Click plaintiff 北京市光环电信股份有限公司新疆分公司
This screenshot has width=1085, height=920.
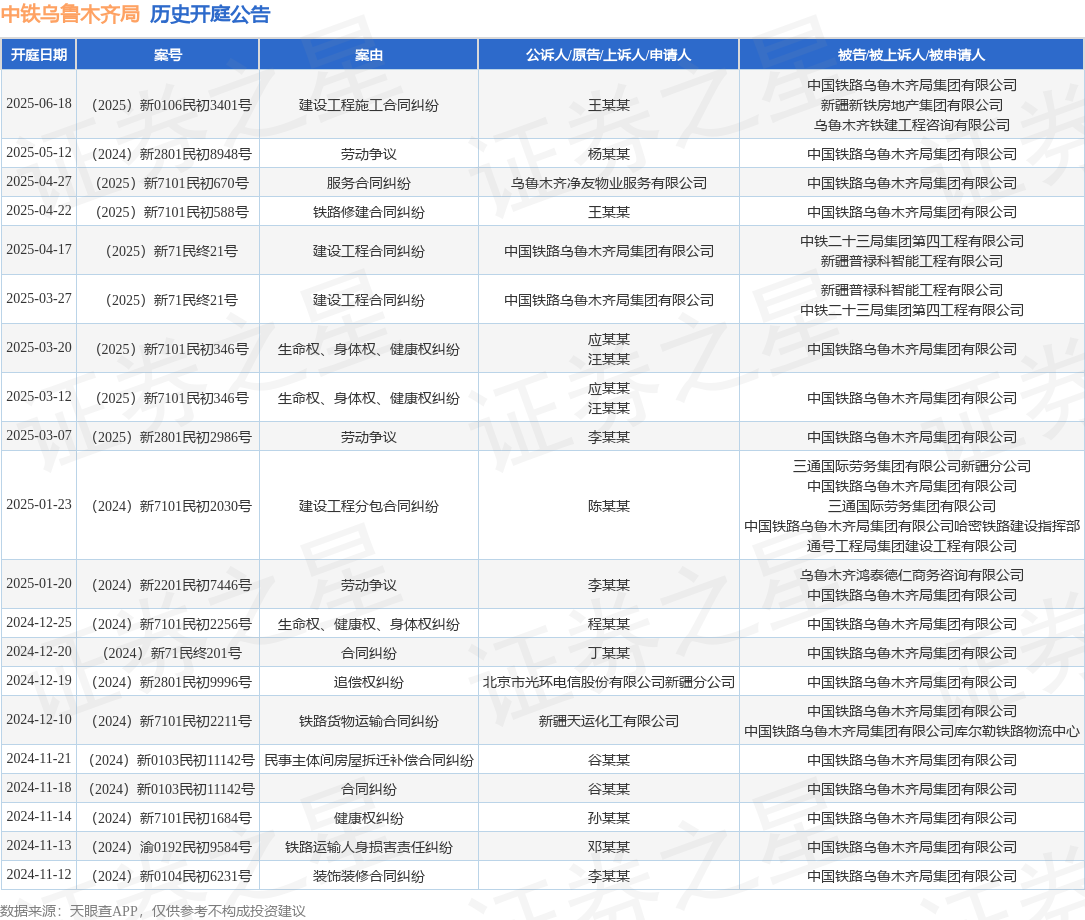(609, 682)
